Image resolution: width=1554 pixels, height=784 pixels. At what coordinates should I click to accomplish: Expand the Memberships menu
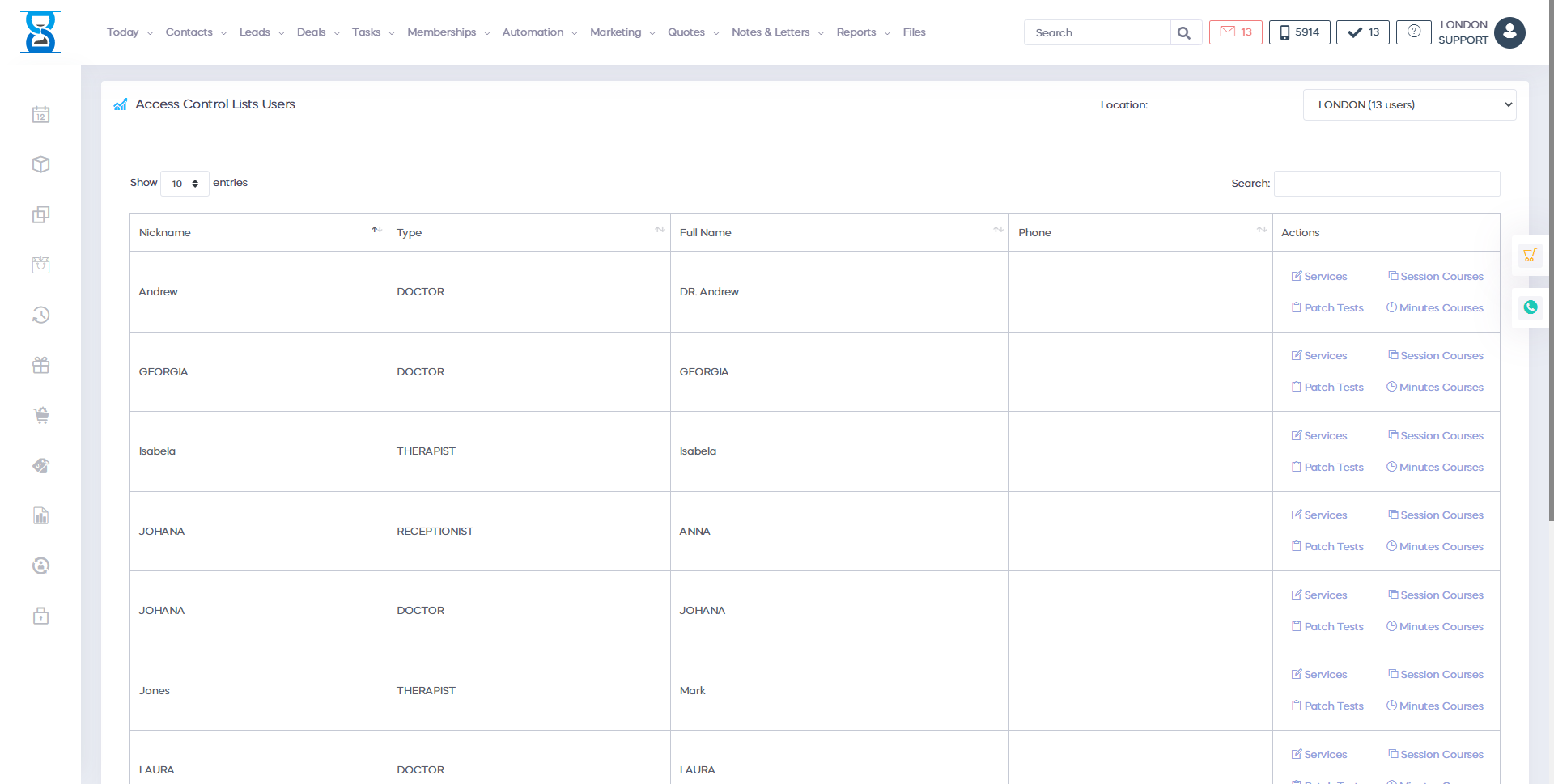[448, 32]
